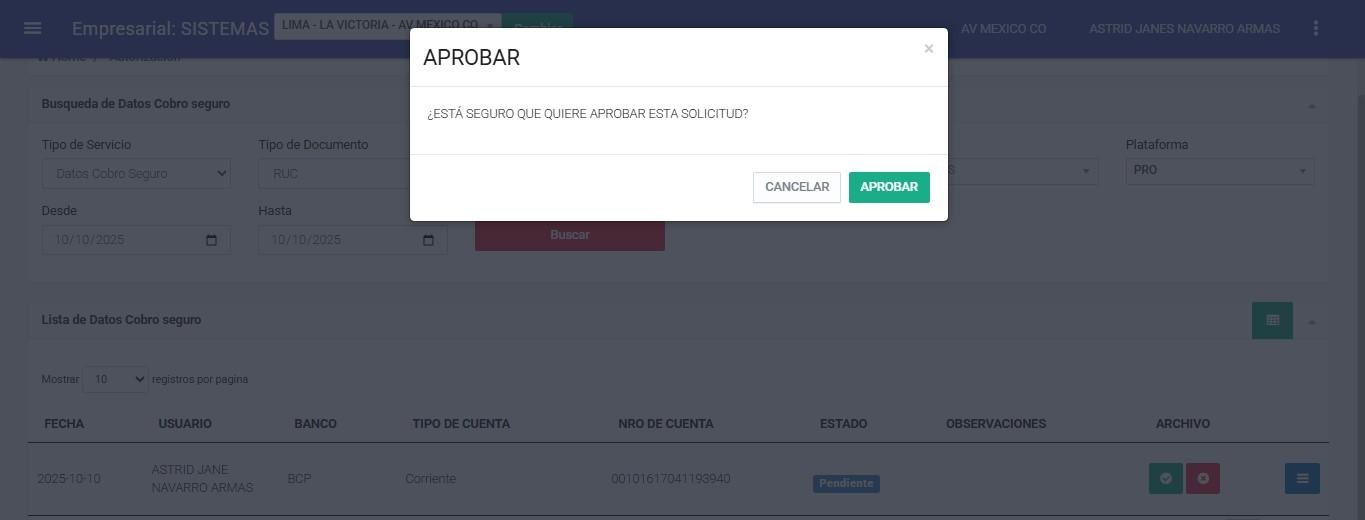This screenshot has height=520, width=1365.
Task: Close the APROBAR dialog with X
Action: [928, 49]
